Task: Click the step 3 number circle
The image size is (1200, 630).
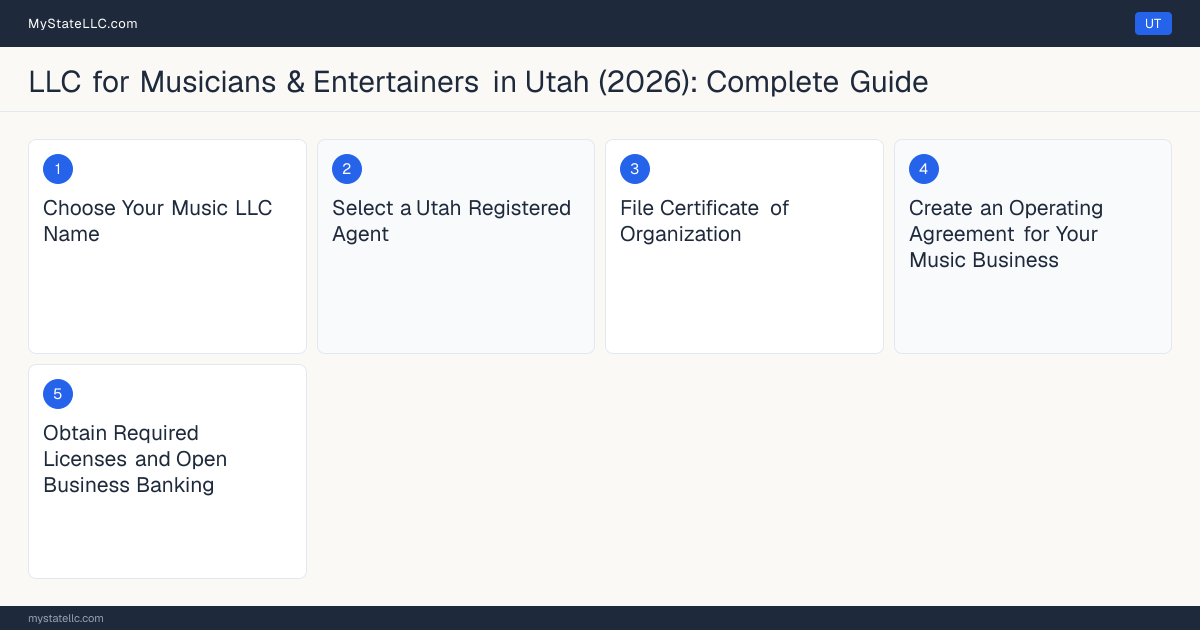Action: (x=635, y=169)
